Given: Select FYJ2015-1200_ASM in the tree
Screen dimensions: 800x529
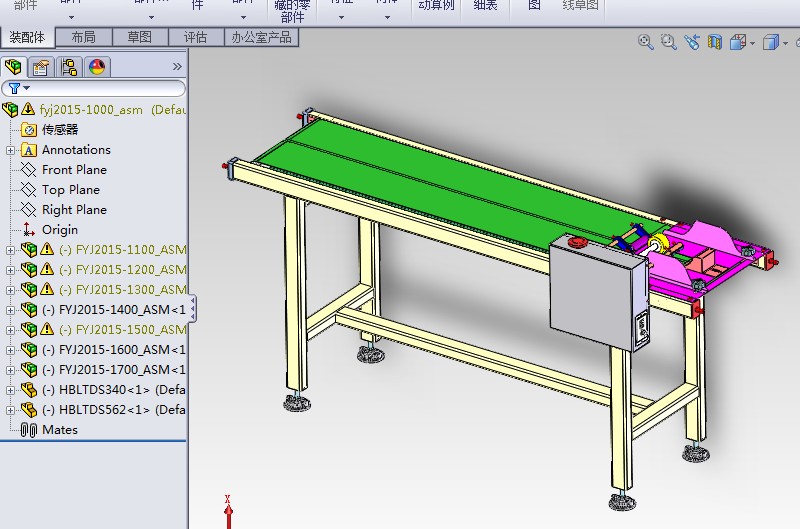Looking at the screenshot, I should (122, 270).
